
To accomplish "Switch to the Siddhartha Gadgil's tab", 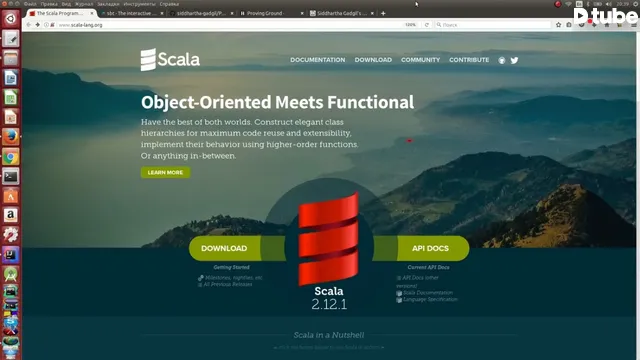I will (342, 13).
